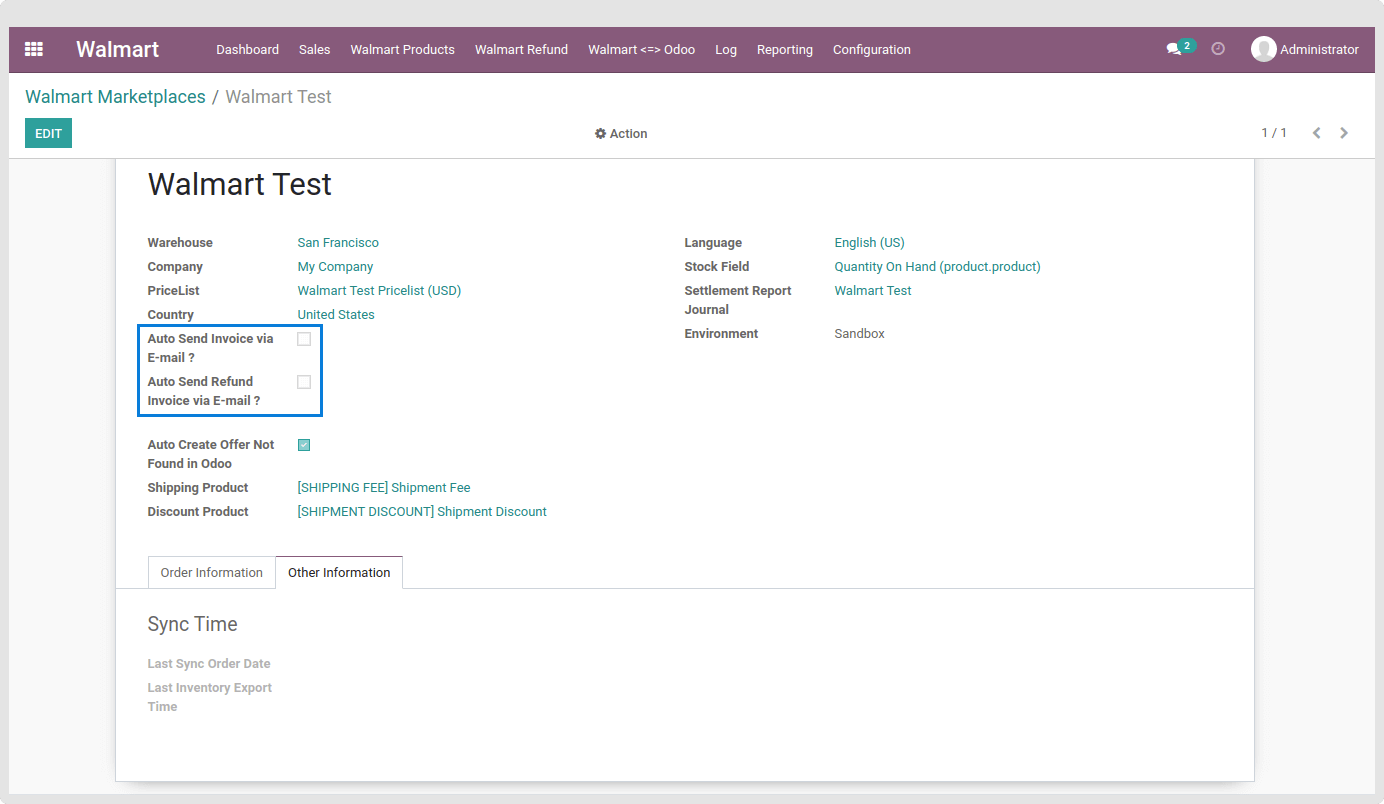This screenshot has width=1384, height=804.
Task: Open Walmart Test Pricelist (USD) link
Action: pyautogui.click(x=379, y=291)
